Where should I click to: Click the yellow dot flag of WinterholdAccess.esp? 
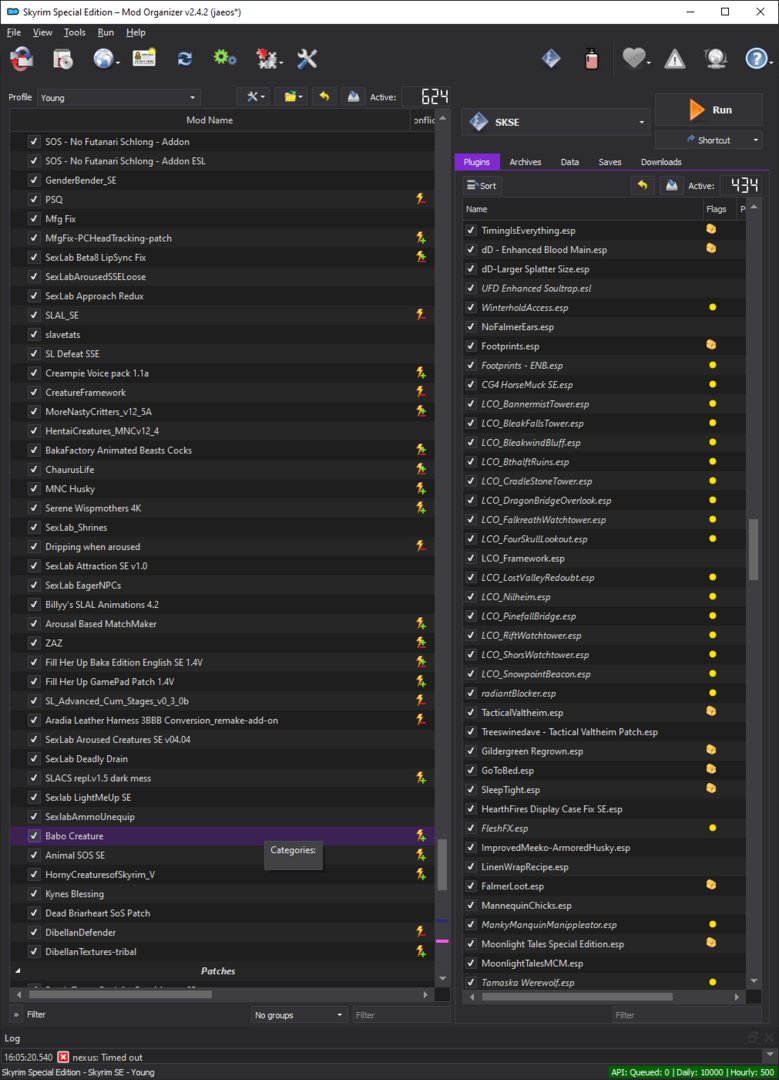click(713, 307)
